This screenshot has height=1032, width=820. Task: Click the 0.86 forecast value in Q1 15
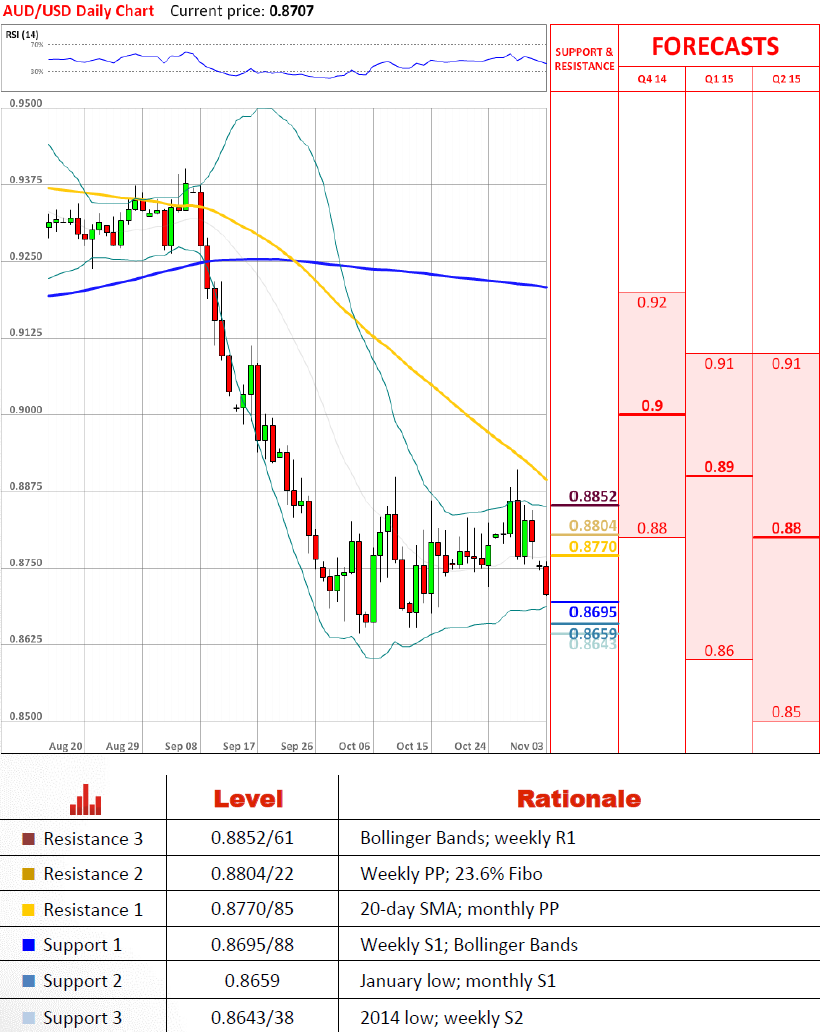point(719,650)
